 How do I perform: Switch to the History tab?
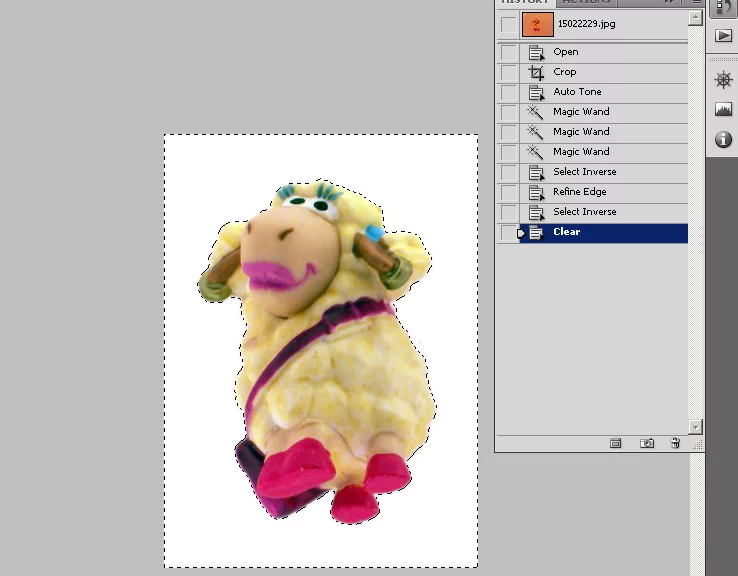pyautogui.click(x=525, y=2)
